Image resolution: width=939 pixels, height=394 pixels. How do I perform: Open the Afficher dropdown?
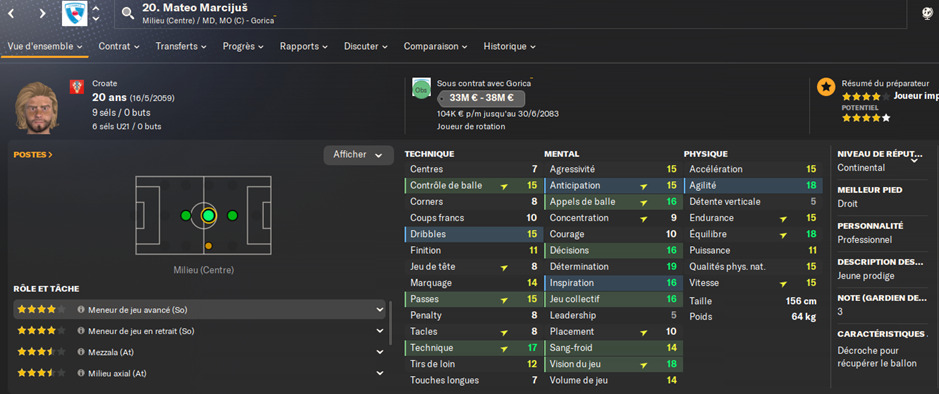coord(359,154)
